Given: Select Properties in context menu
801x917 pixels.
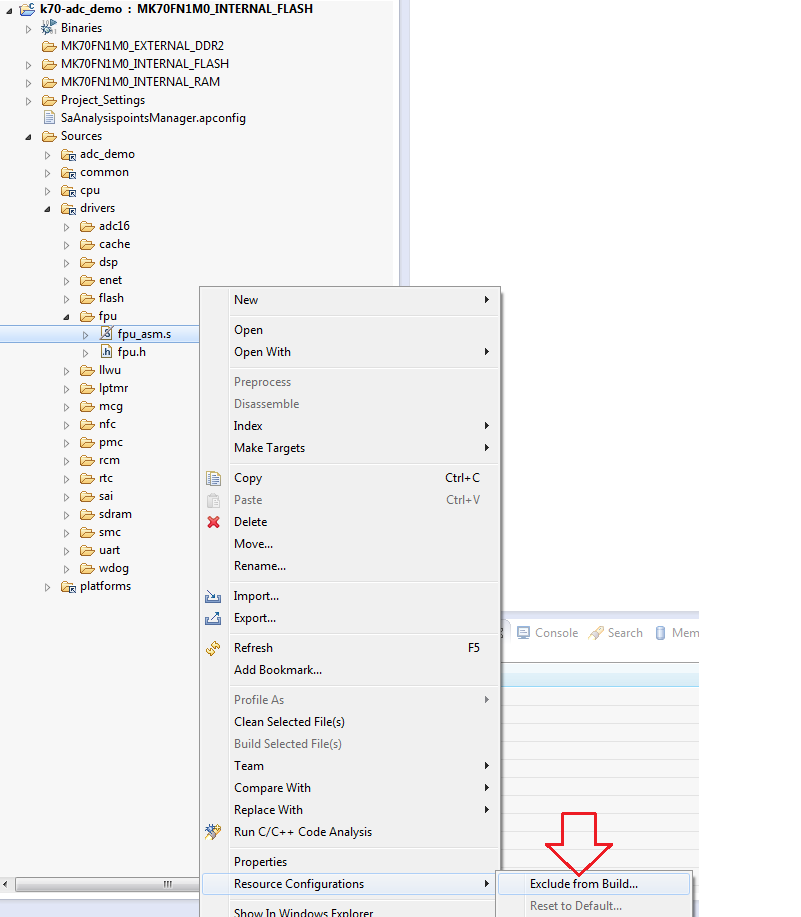Looking at the screenshot, I should [351, 862].
